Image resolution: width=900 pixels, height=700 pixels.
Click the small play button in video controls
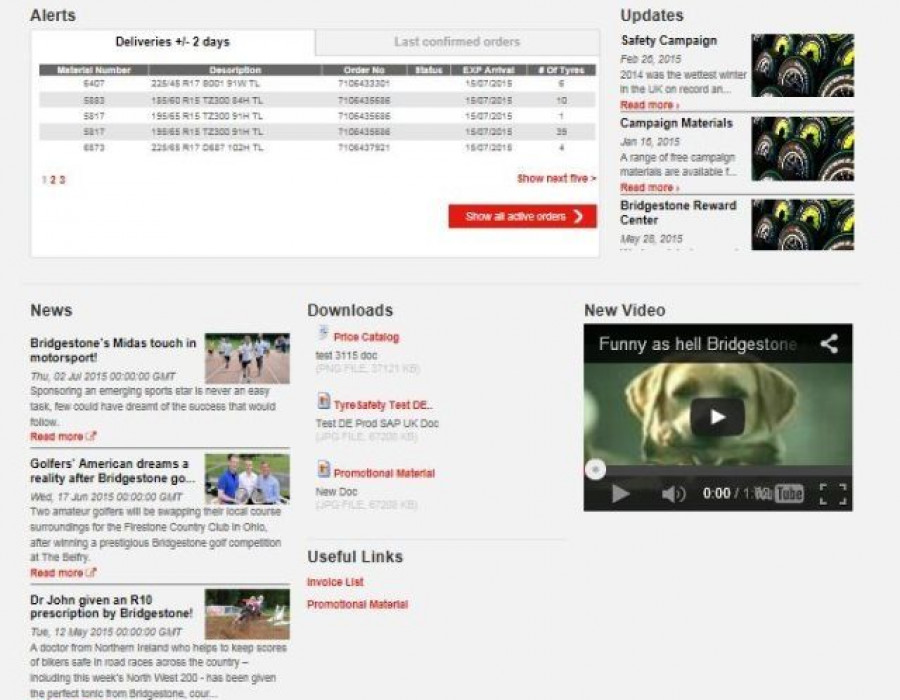620,493
